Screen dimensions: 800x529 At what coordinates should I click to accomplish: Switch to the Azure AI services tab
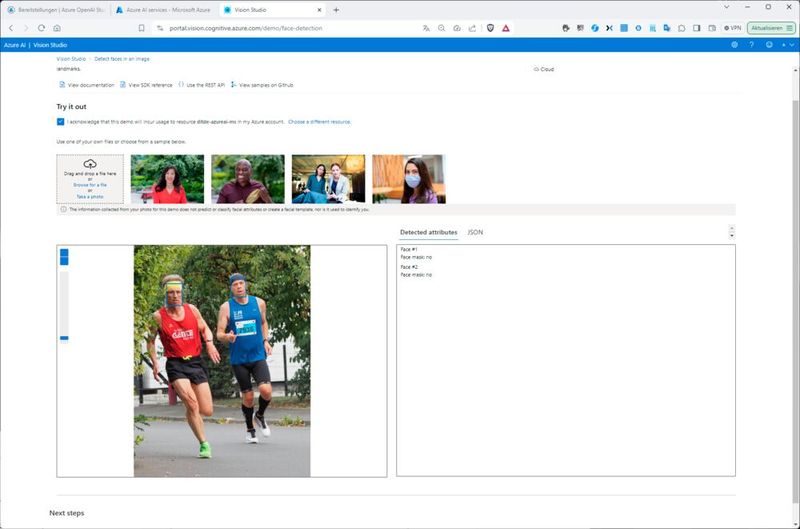[x=164, y=10]
